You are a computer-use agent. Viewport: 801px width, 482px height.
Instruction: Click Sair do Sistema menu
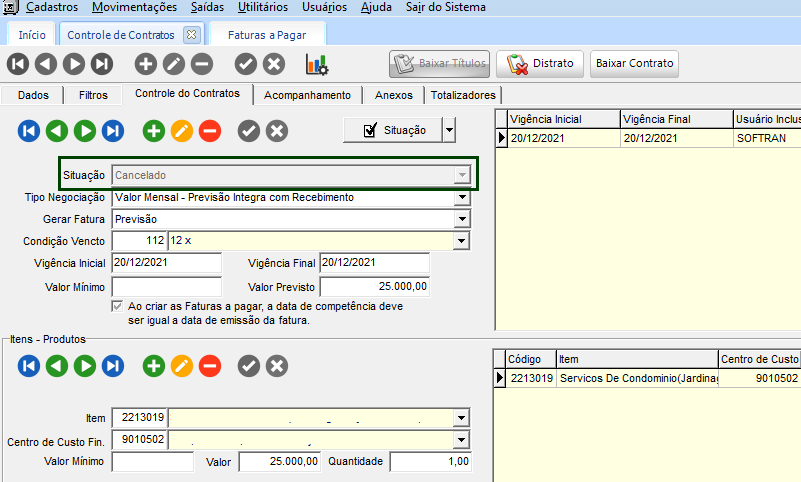point(445,7)
